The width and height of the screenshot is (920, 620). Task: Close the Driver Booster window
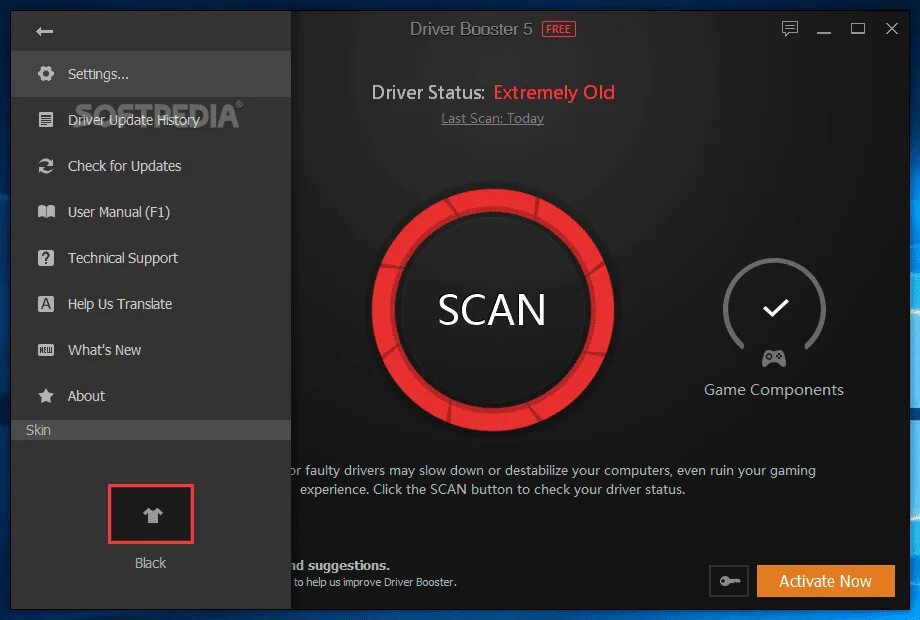892,28
